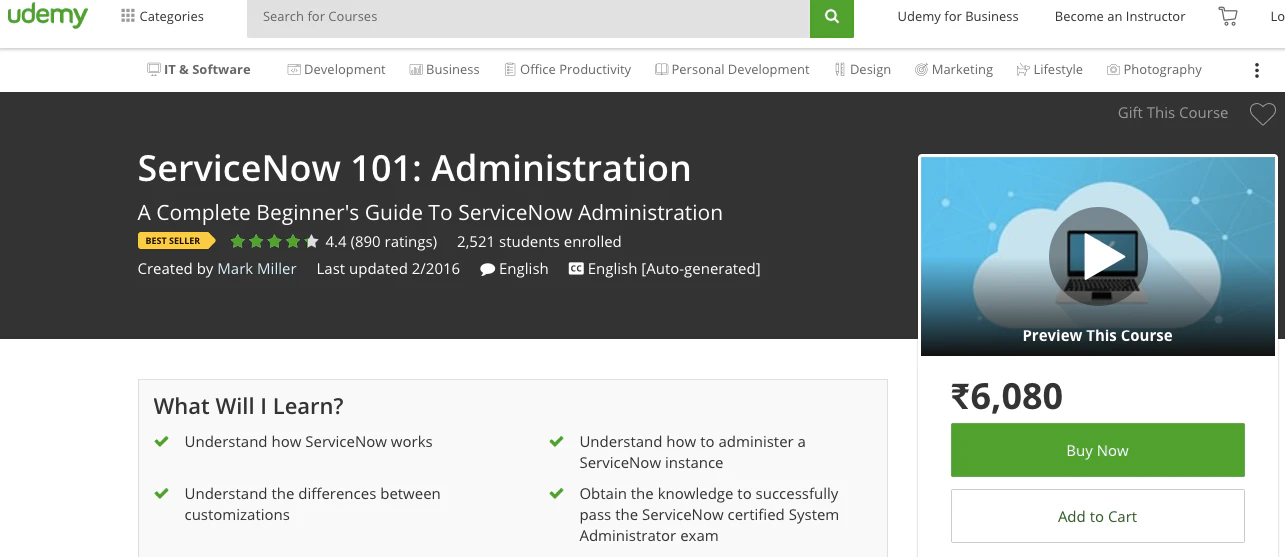This screenshot has height=557, width=1285.
Task: Click the closed captions CC icon
Action: 576,268
